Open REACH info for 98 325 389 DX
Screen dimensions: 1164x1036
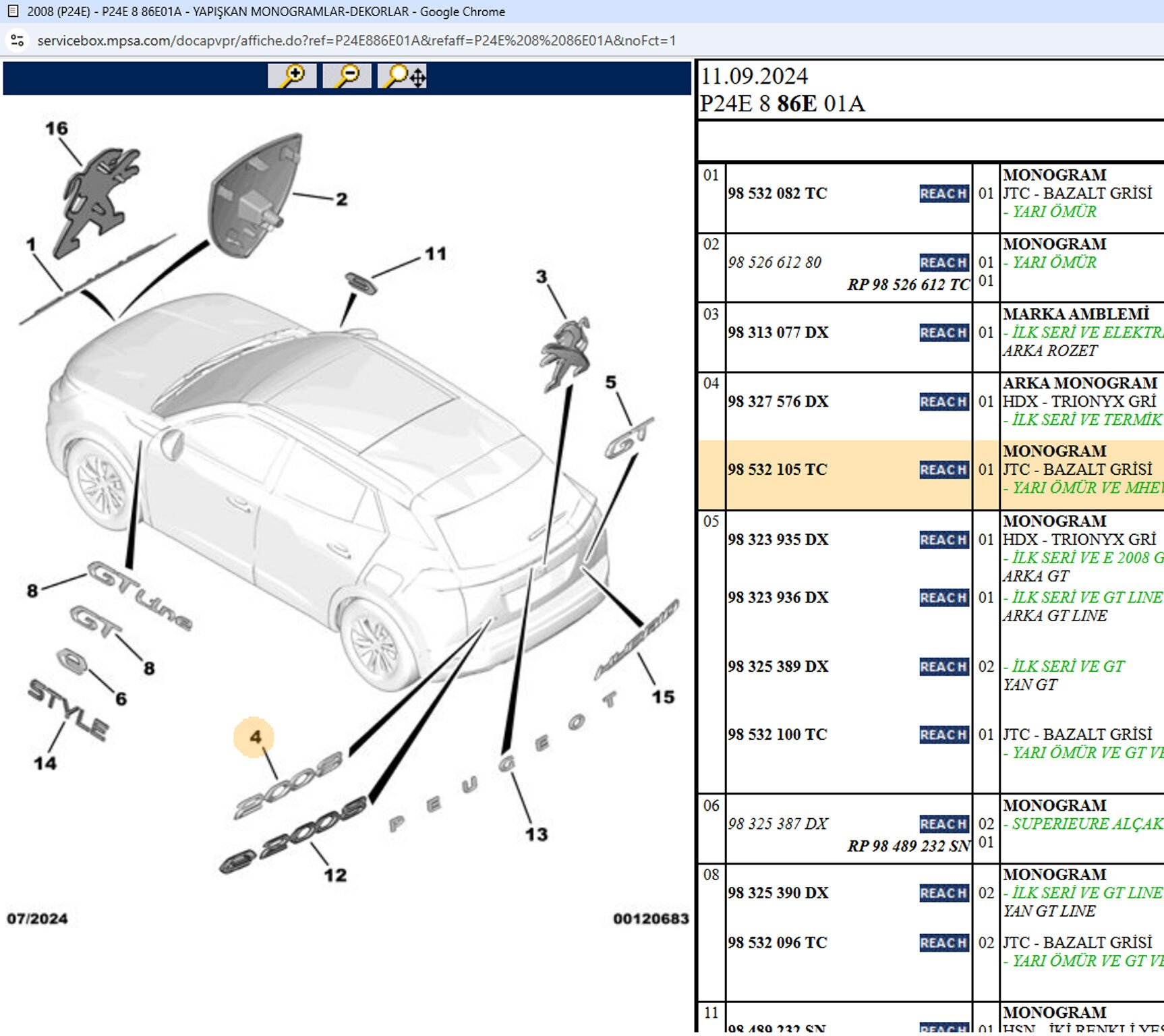click(944, 666)
